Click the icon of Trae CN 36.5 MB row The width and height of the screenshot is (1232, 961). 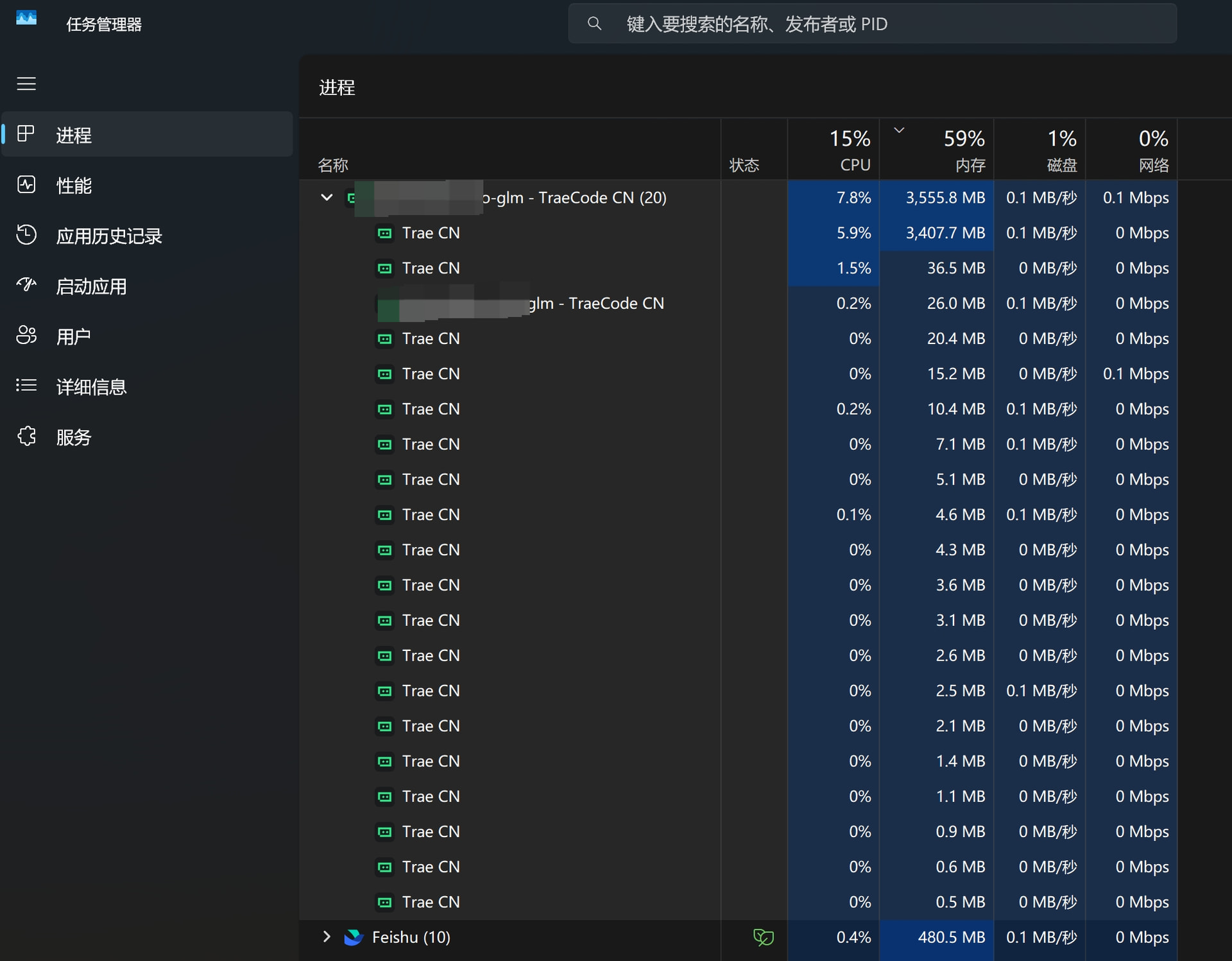(384, 268)
